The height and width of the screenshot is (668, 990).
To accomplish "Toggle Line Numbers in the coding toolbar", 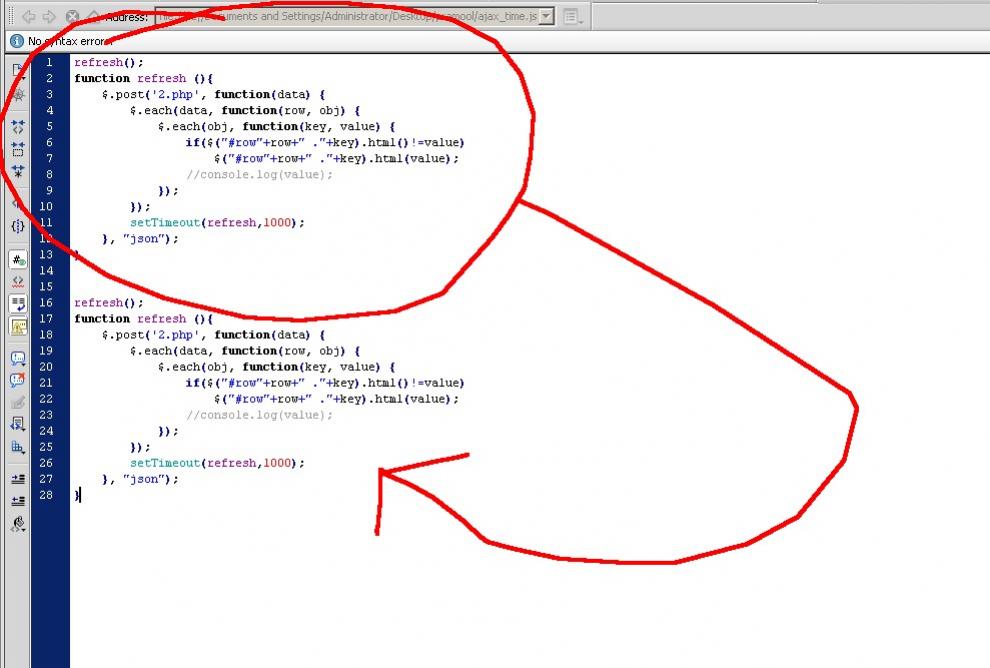I will (x=18, y=259).
